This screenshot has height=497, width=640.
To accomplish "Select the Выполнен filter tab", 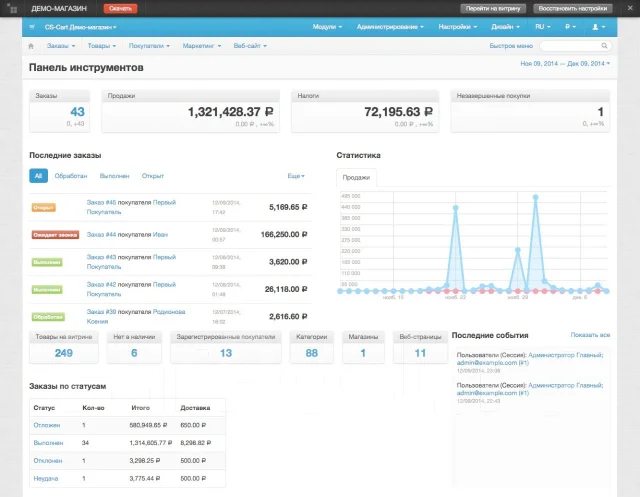I will click(114, 176).
